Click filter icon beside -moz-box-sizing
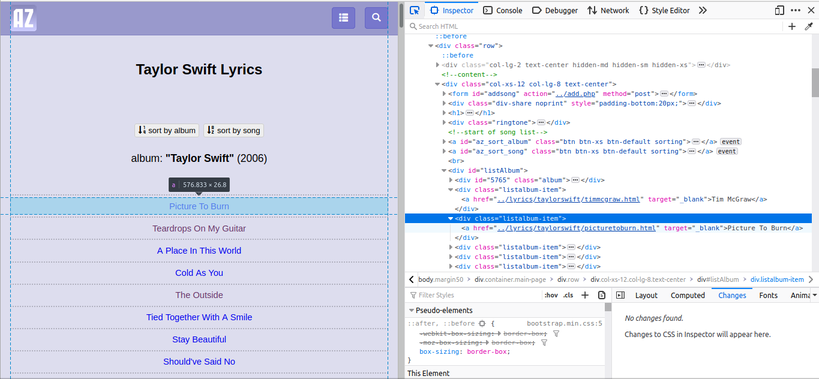Screen dimensions: 819x379 pyautogui.click(x=544, y=342)
